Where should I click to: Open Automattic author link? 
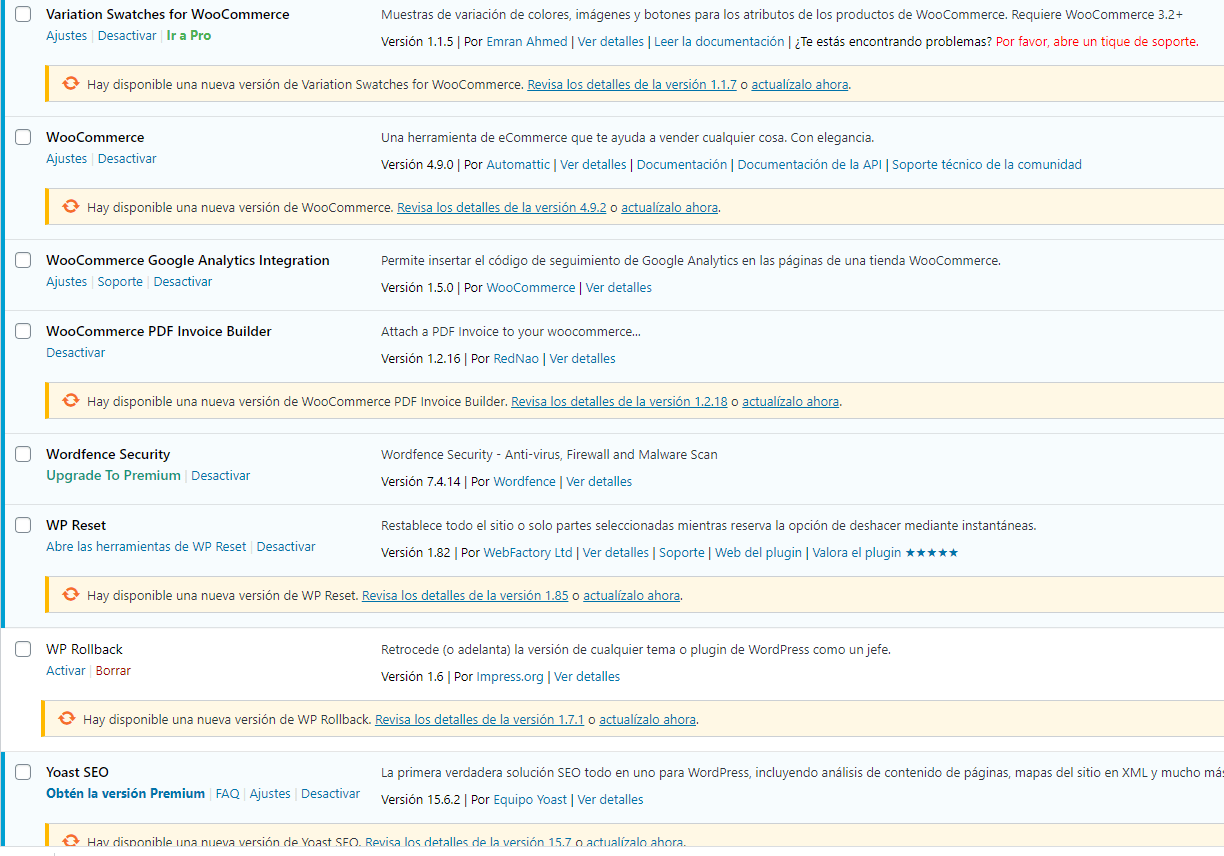[518, 165]
